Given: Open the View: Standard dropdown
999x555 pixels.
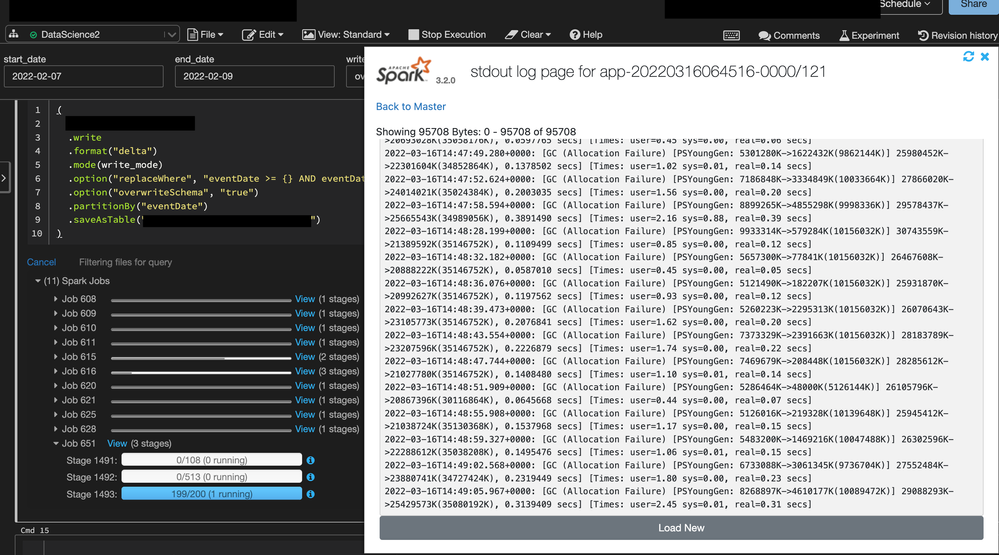Looking at the screenshot, I should 346,35.
